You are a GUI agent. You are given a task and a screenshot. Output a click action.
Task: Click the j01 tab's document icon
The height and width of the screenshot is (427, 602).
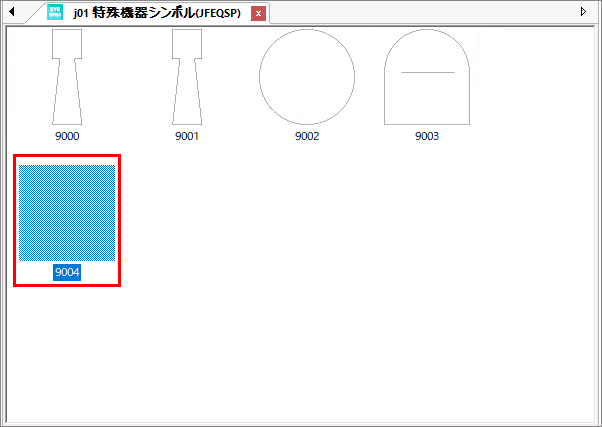(55, 13)
